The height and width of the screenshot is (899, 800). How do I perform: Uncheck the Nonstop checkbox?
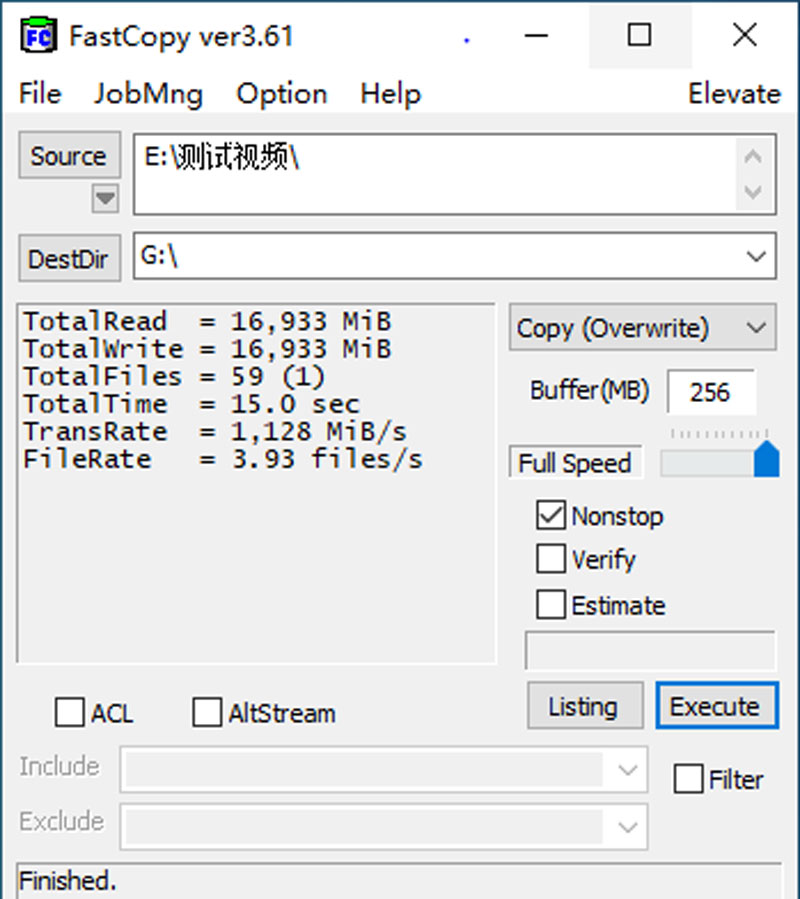click(551, 515)
